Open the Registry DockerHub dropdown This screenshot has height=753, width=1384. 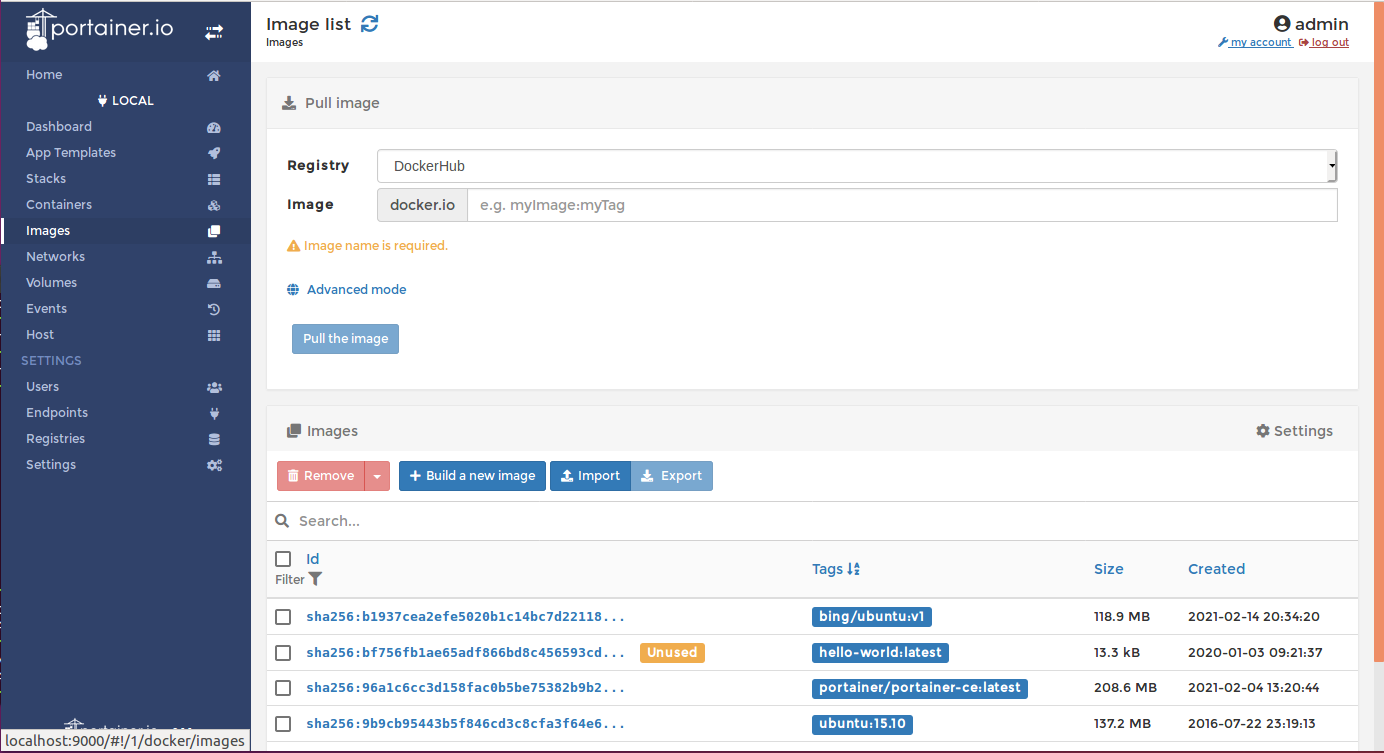(855, 166)
